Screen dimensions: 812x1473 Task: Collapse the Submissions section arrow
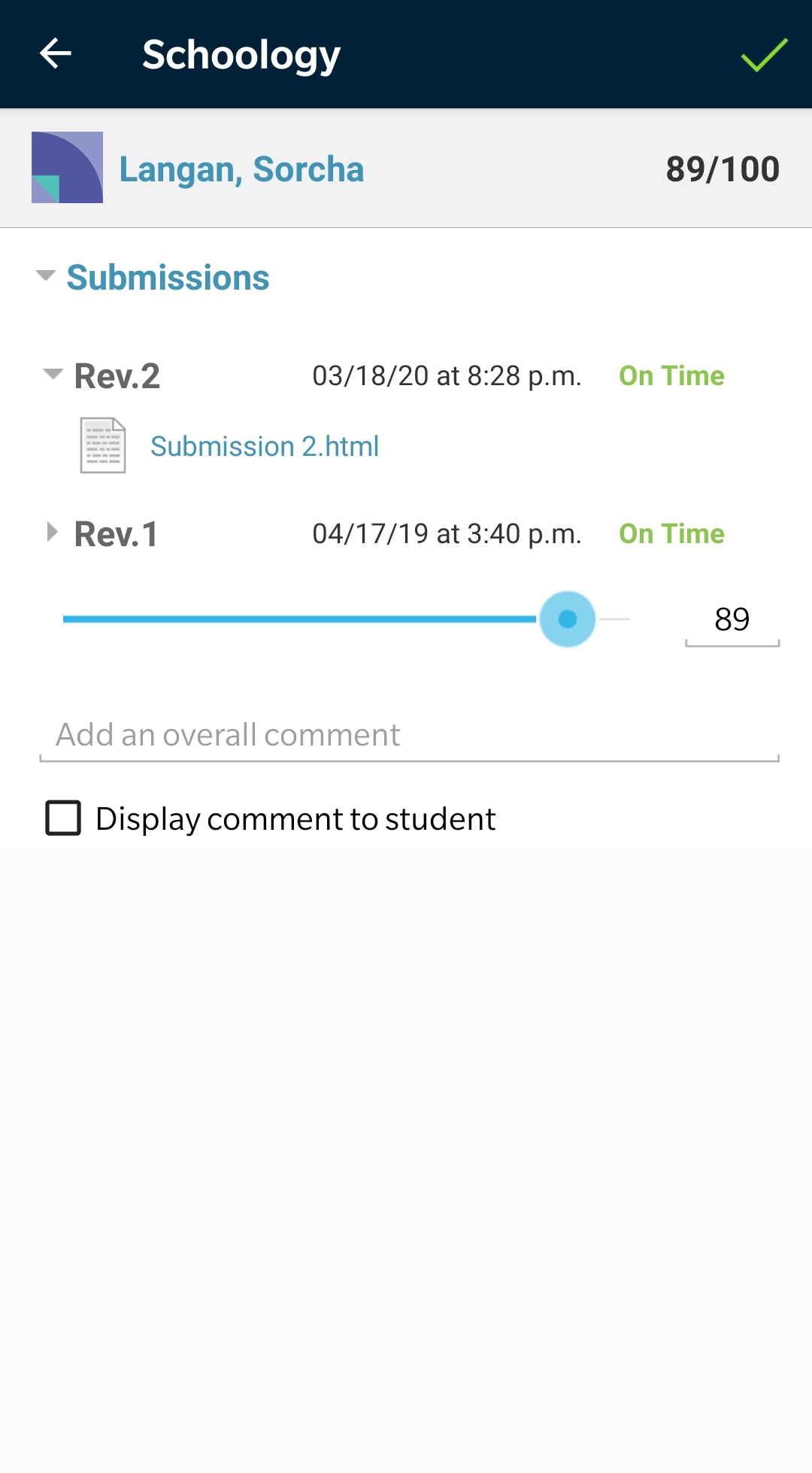(x=46, y=275)
